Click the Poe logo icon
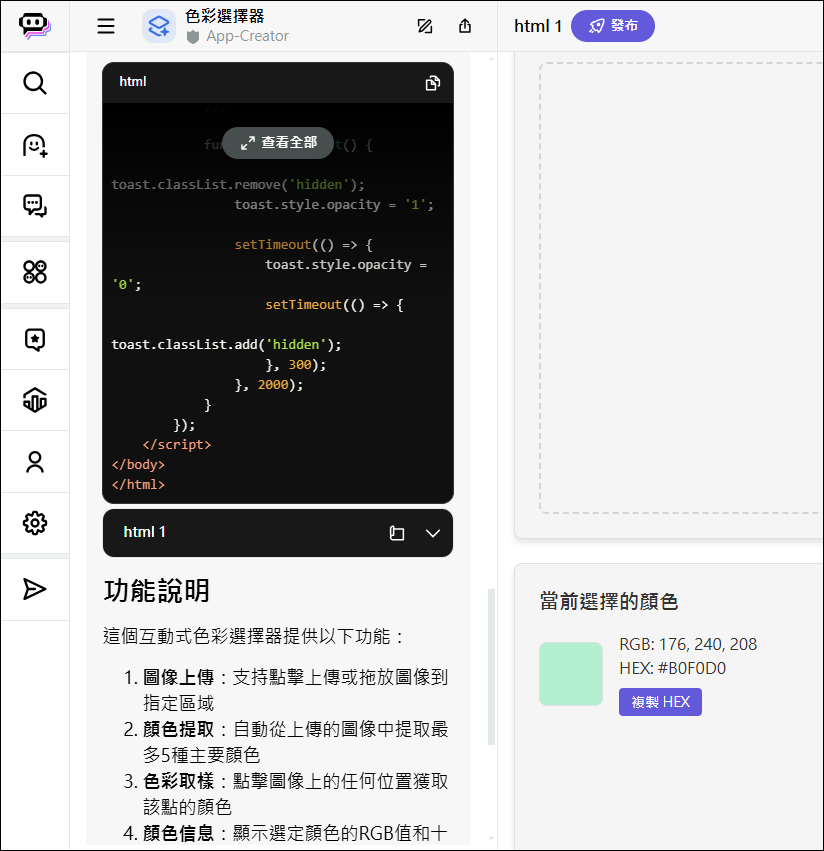This screenshot has width=824, height=851. click(35, 26)
